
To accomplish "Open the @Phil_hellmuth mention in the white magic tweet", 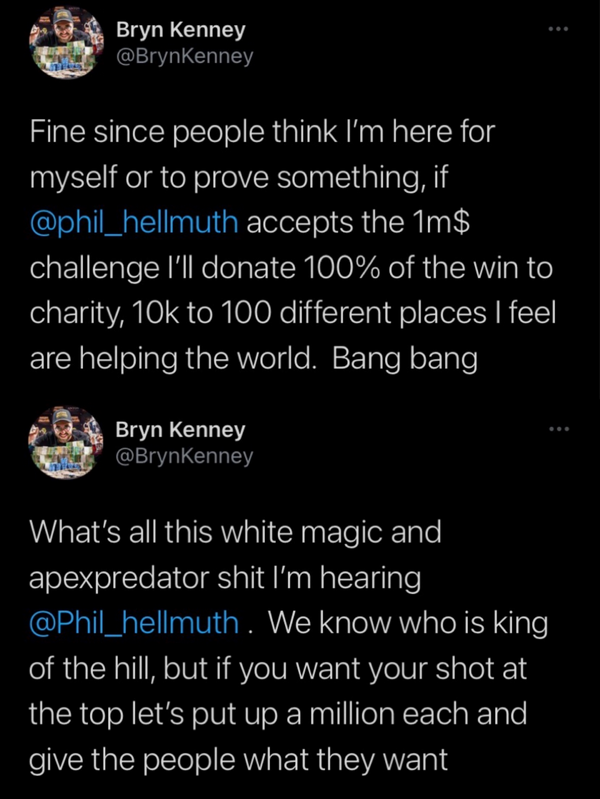I will click(134, 622).
